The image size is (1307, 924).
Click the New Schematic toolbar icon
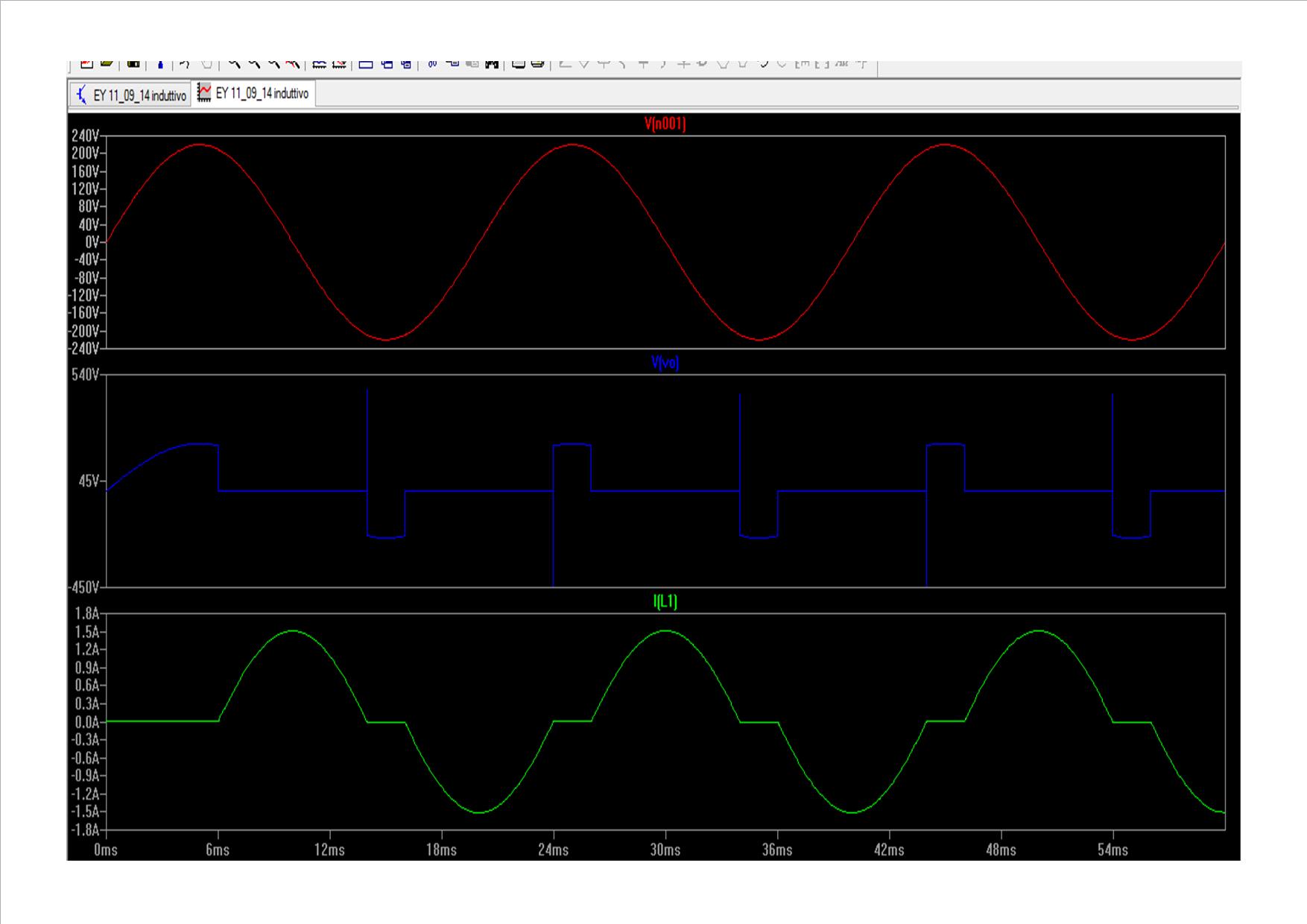click(x=86, y=64)
